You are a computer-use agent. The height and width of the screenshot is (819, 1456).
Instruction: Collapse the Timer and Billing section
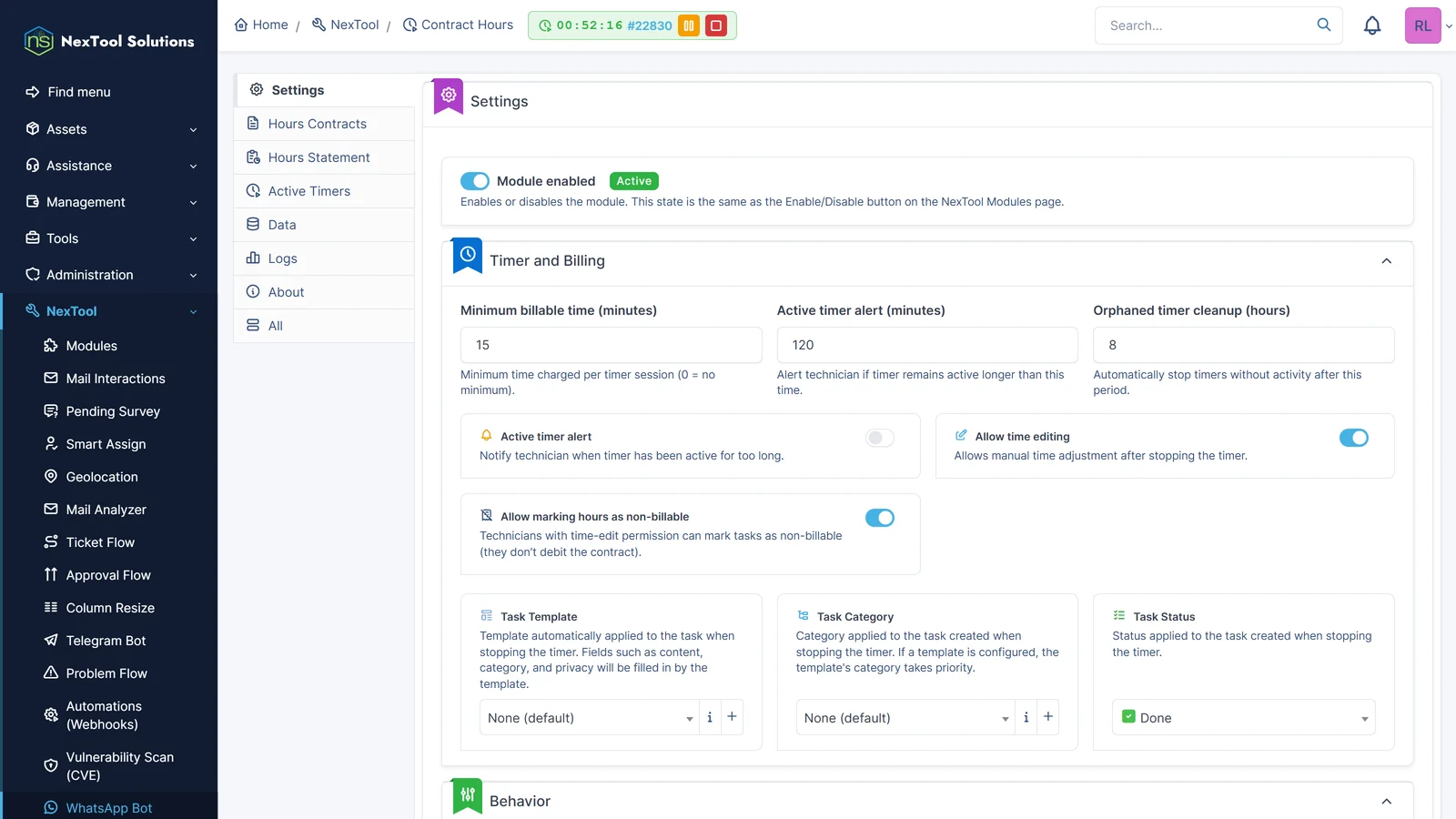pyautogui.click(x=1387, y=261)
